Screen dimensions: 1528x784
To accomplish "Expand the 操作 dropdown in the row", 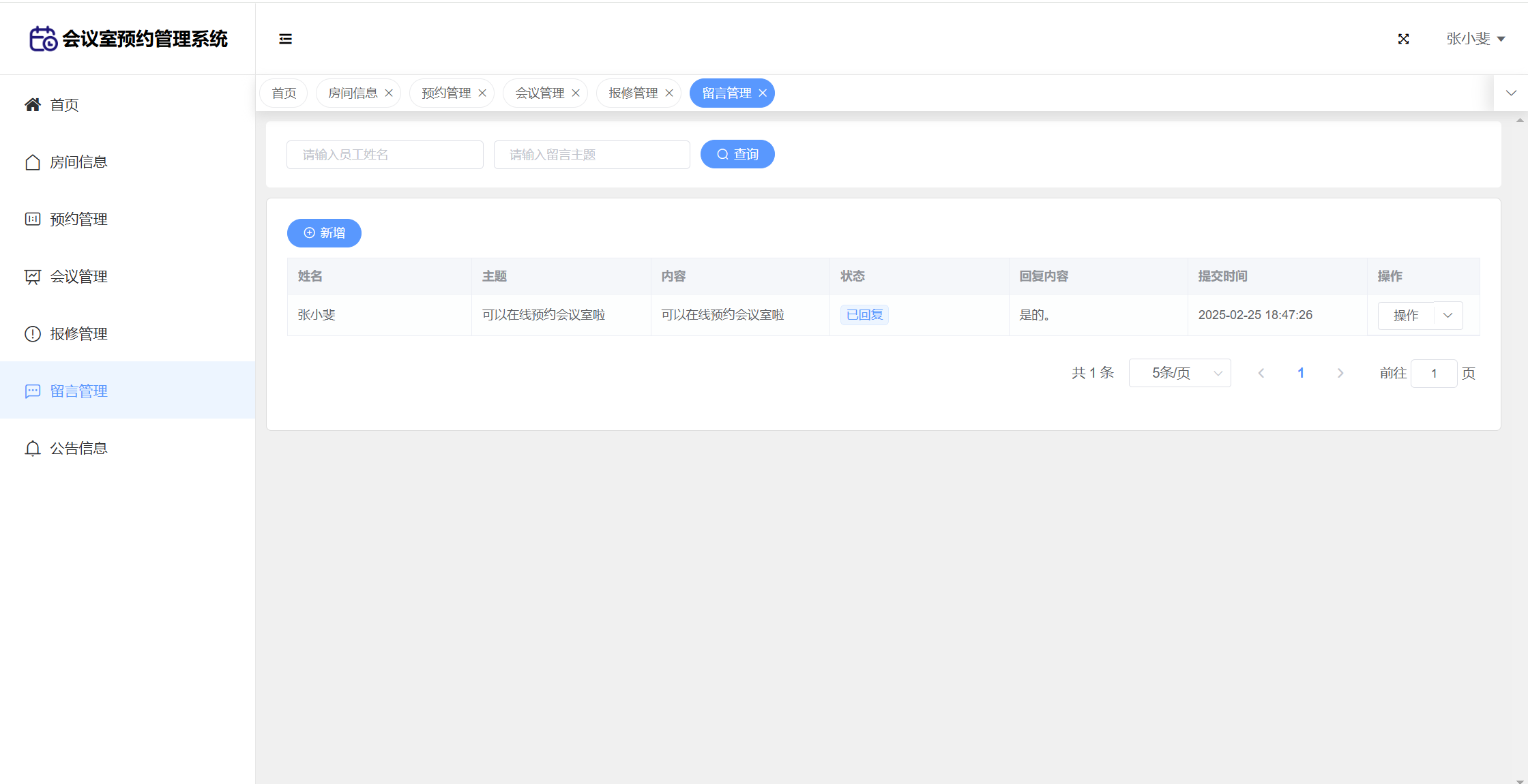I will [1448, 316].
